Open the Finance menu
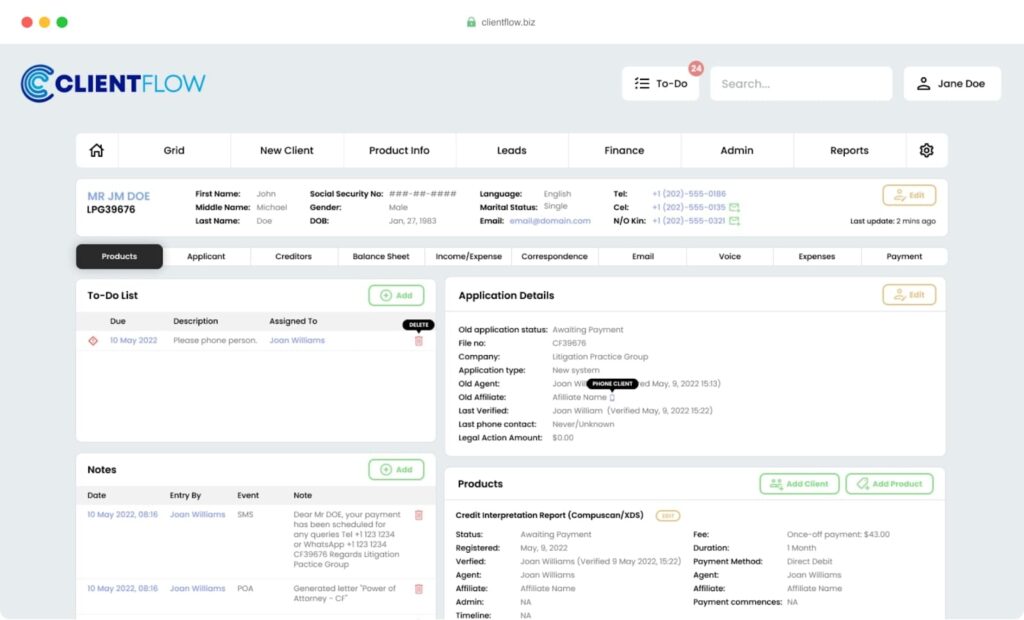 click(624, 150)
